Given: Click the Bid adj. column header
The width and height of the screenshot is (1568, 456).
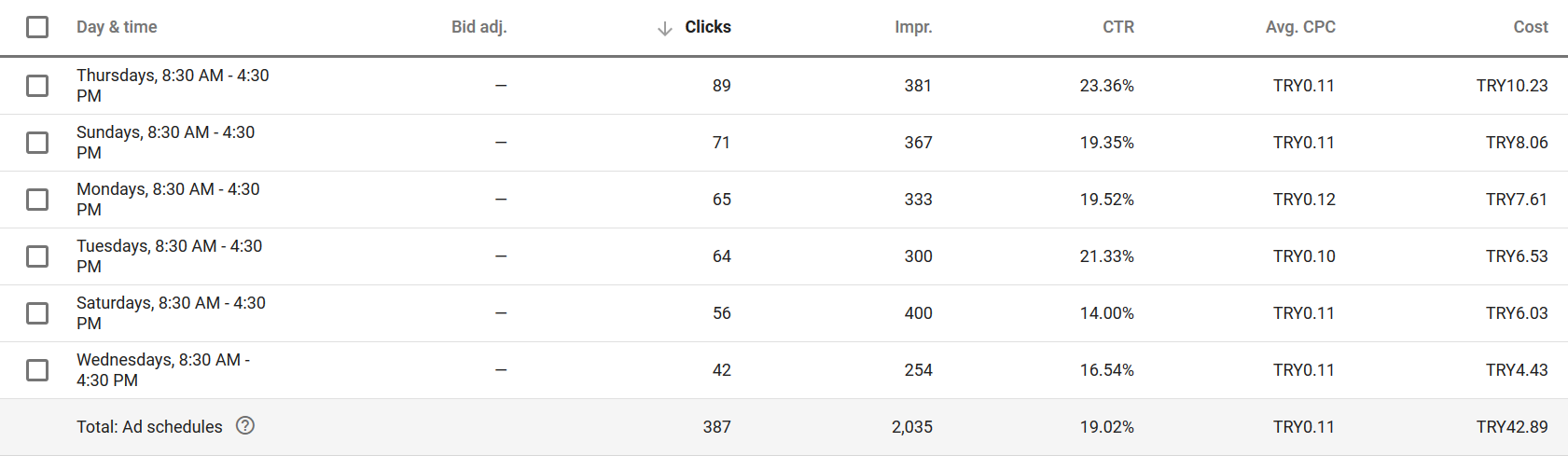Looking at the screenshot, I should pyautogui.click(x=479, y=27).
